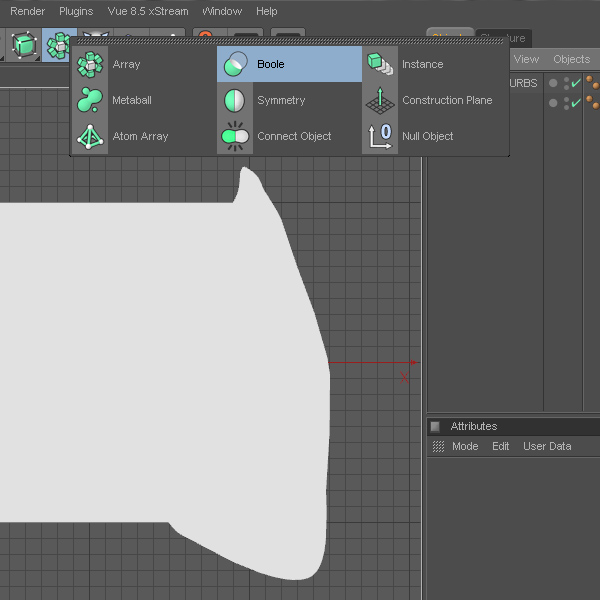
Task: Add a Metaball object from the popup
Action: point(144,100)
